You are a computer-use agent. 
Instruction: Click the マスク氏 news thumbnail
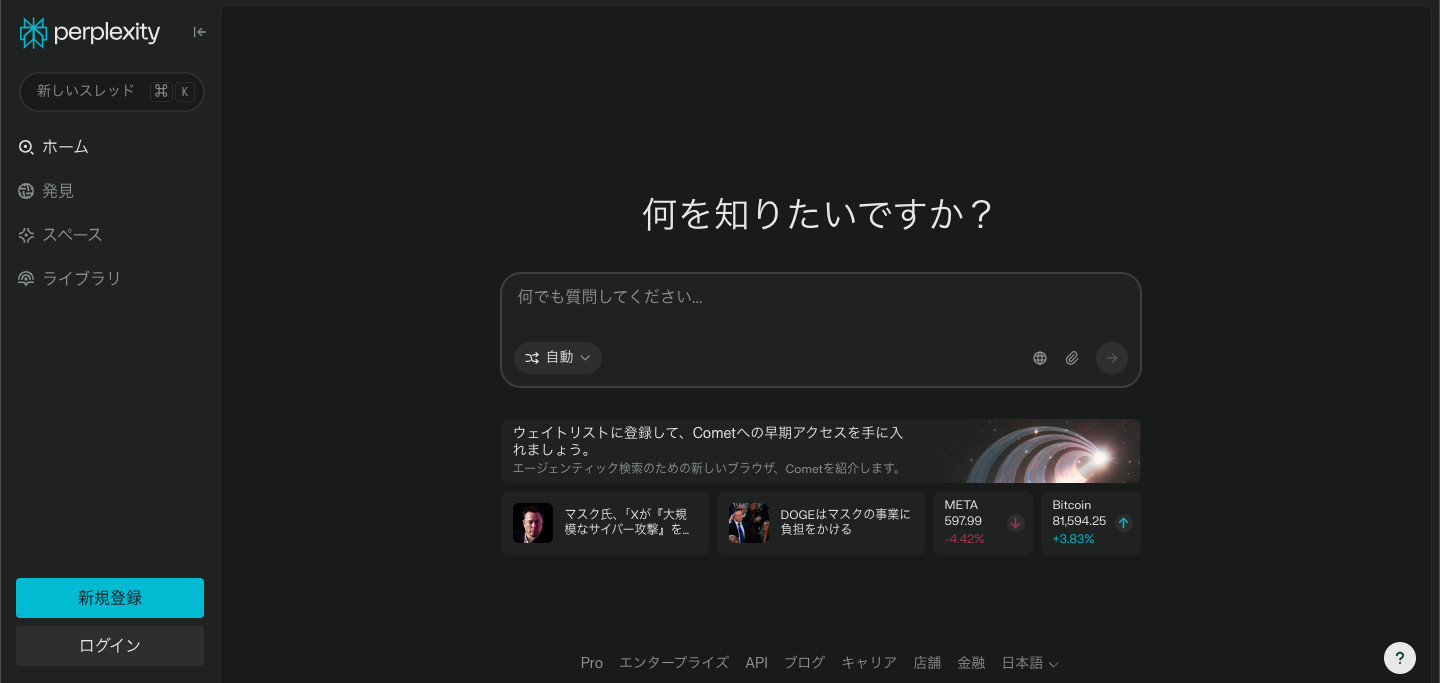[x=533, y=523]
